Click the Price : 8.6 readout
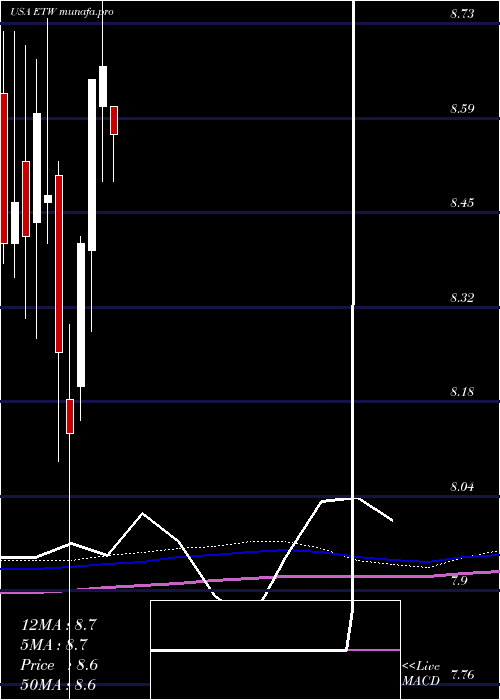 59,665
